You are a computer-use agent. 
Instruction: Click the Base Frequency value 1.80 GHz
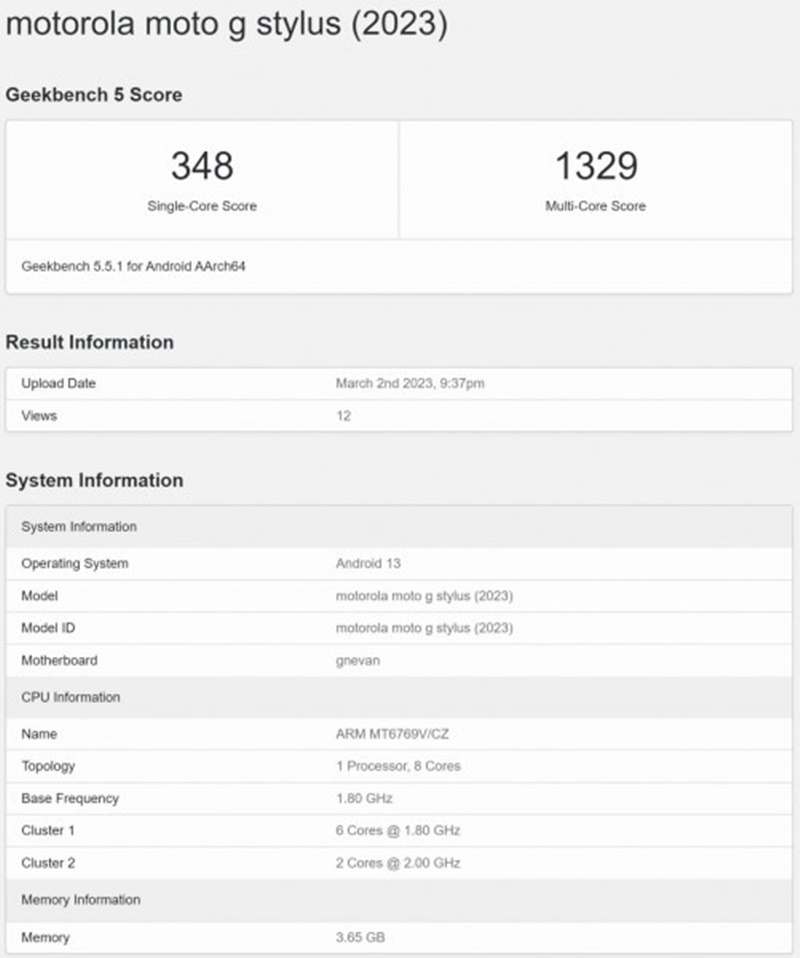pyautogui.click(x=364, y=798)
